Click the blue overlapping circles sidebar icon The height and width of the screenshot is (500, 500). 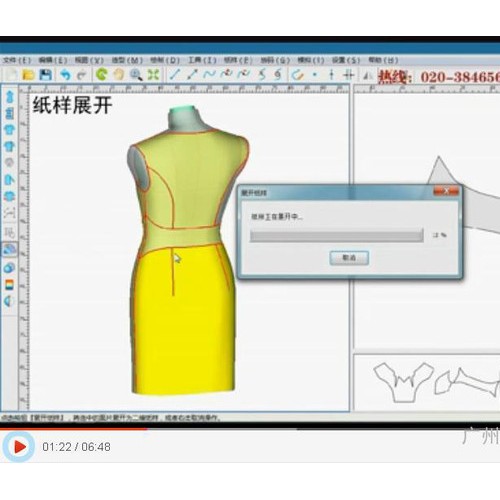[x=10, y=268]
